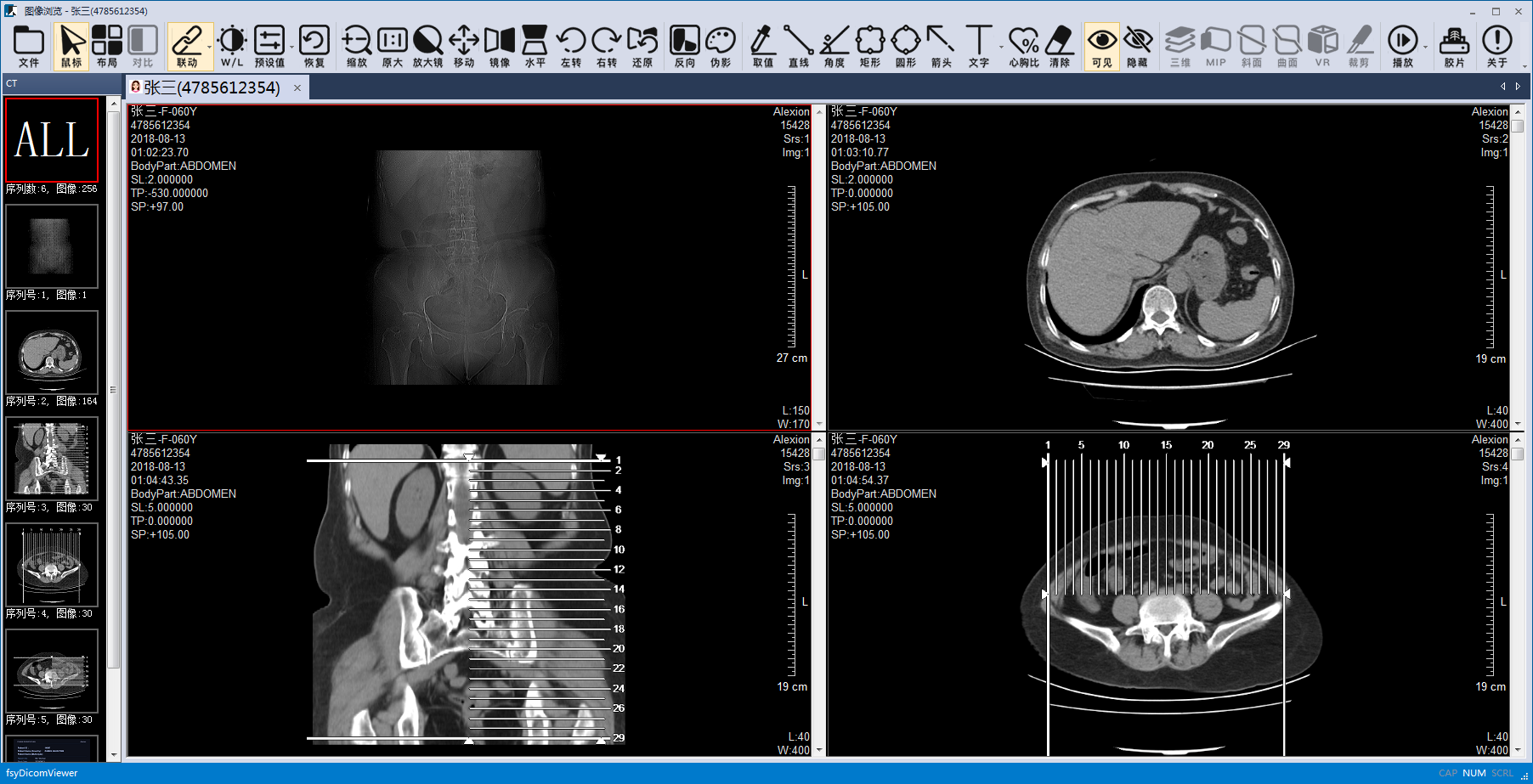Close the 张三(4785612354) tab
Screen dimensions: 1533x784
tap(297, 87)
